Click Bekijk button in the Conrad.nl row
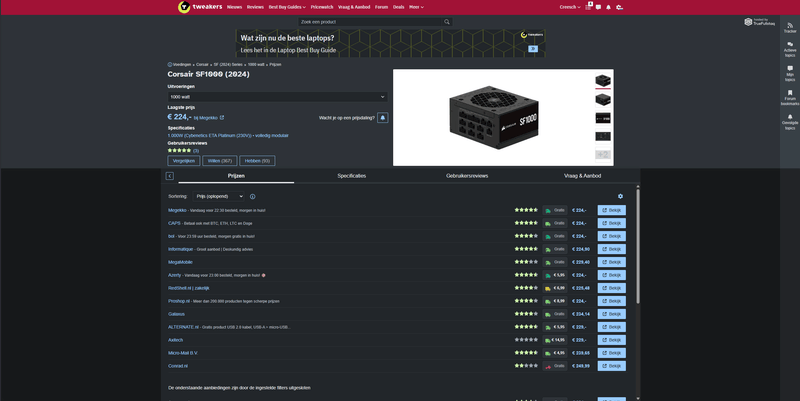800x401 pixels. tap(611, 366)
